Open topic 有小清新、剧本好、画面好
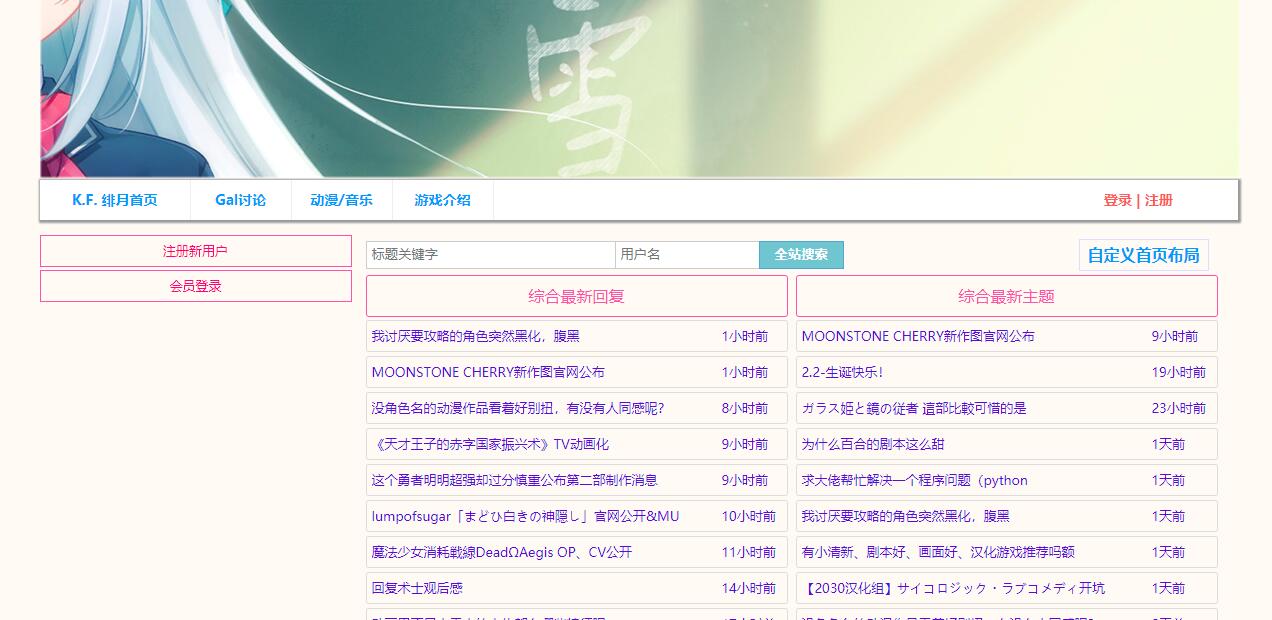 pos(938,552)
